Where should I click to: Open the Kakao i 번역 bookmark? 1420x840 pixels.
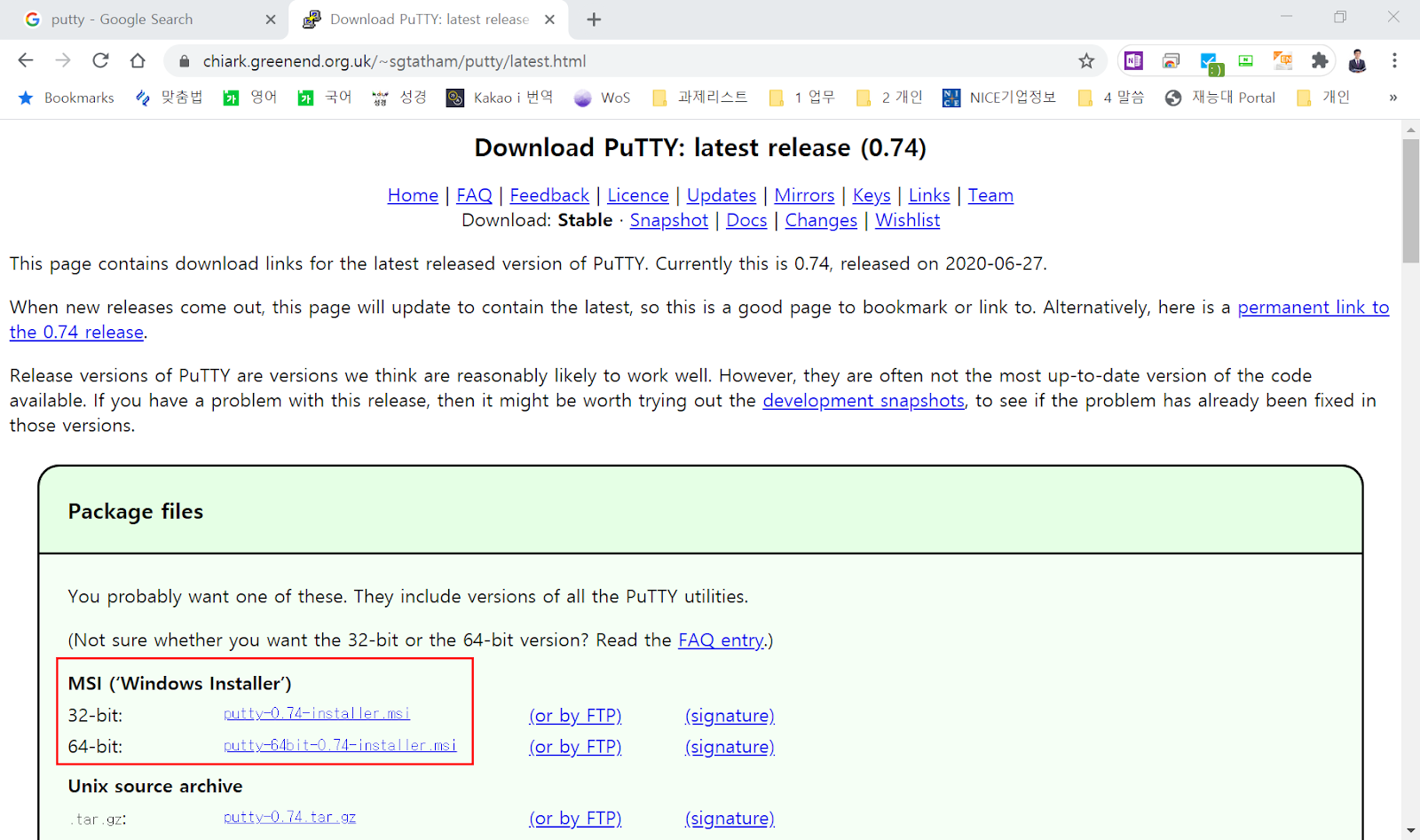point(500,98)
